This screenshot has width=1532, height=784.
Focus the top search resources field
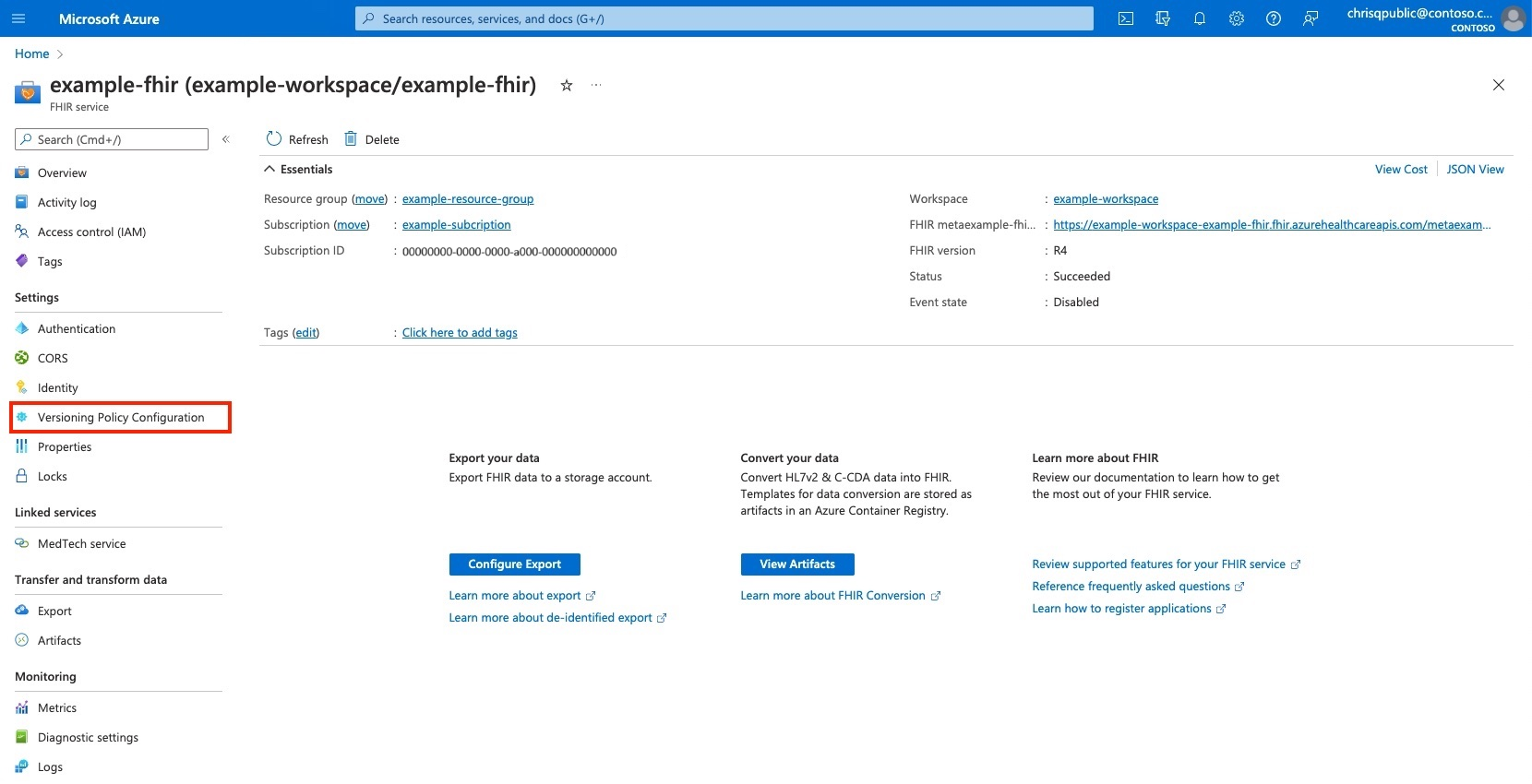point(724,18)
